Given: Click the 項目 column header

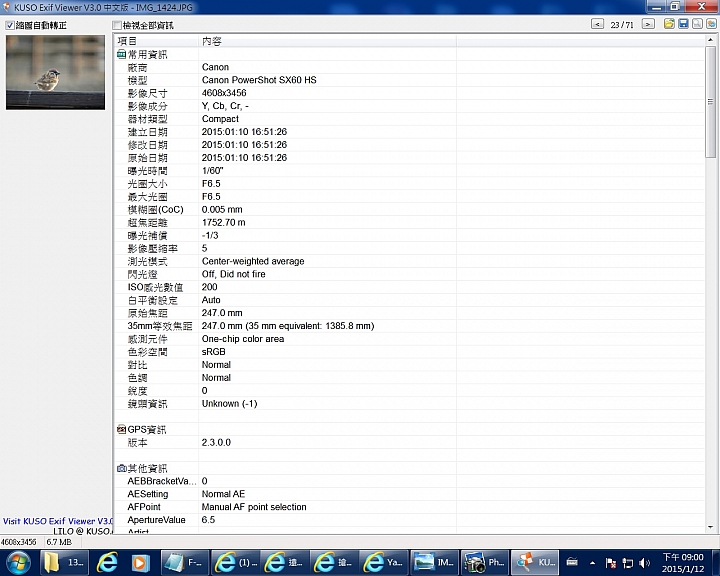Looking at the screenshot, I should [x=156, y=41].
